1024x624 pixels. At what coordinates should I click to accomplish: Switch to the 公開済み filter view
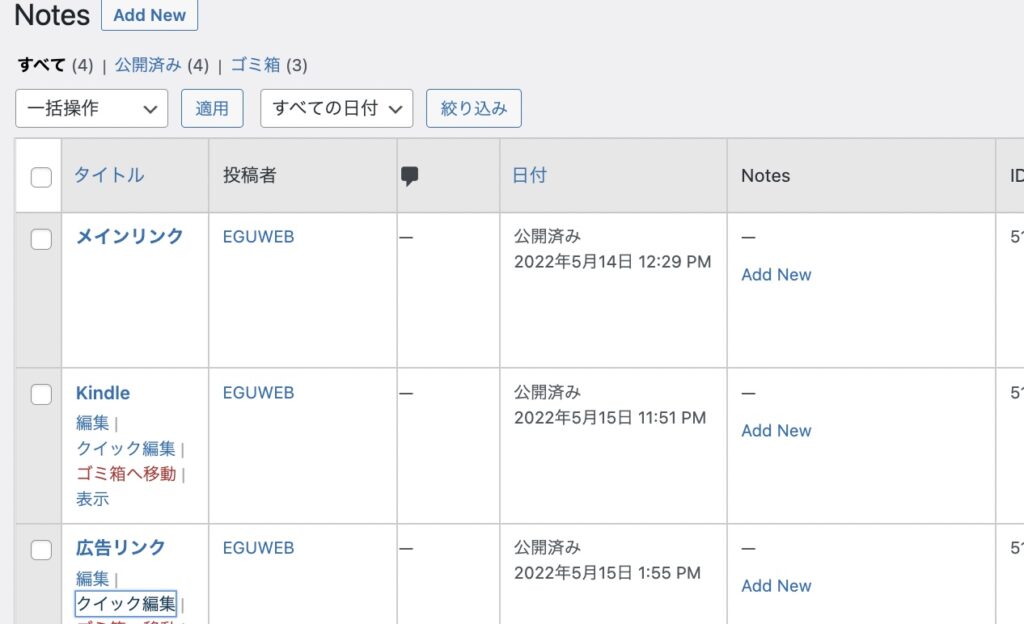(x=148, y=65)
